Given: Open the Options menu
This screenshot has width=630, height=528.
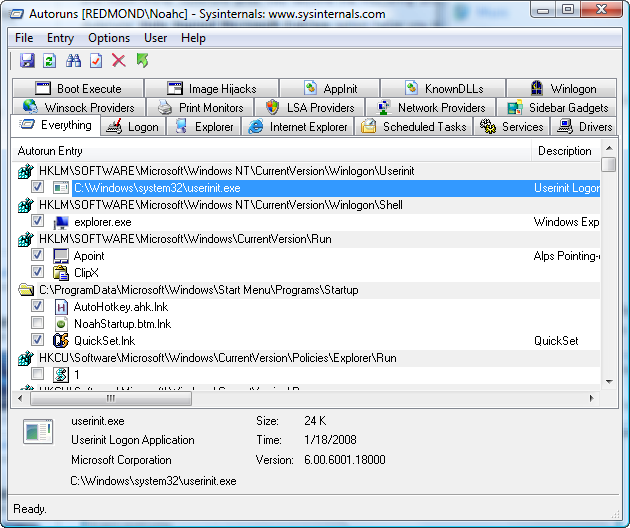Looking at the screenshot, I should tap(109, 38).
